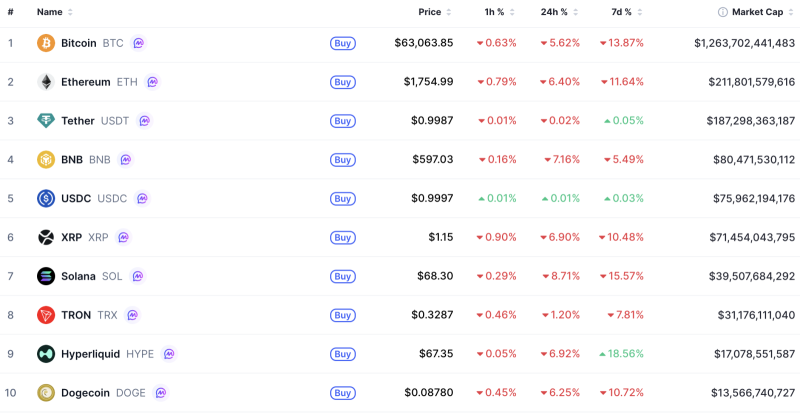Open the Hyperliquid name link
Image resolution: width=800 pixels, height=415 pixels.
pos(90,354)
